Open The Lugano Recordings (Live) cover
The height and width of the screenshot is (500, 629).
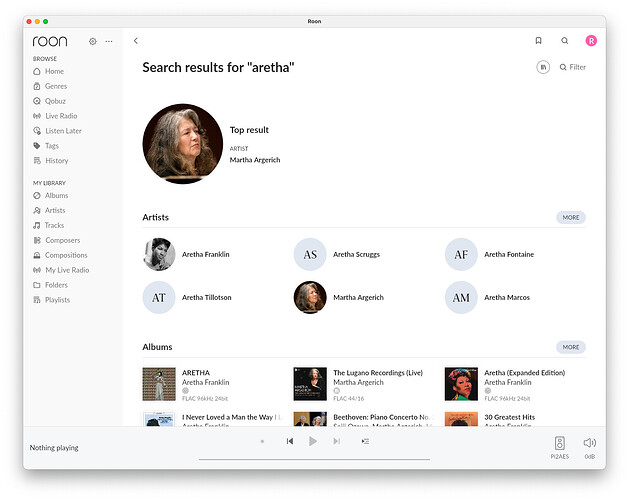pyautogui.click(x=310, y=384)
